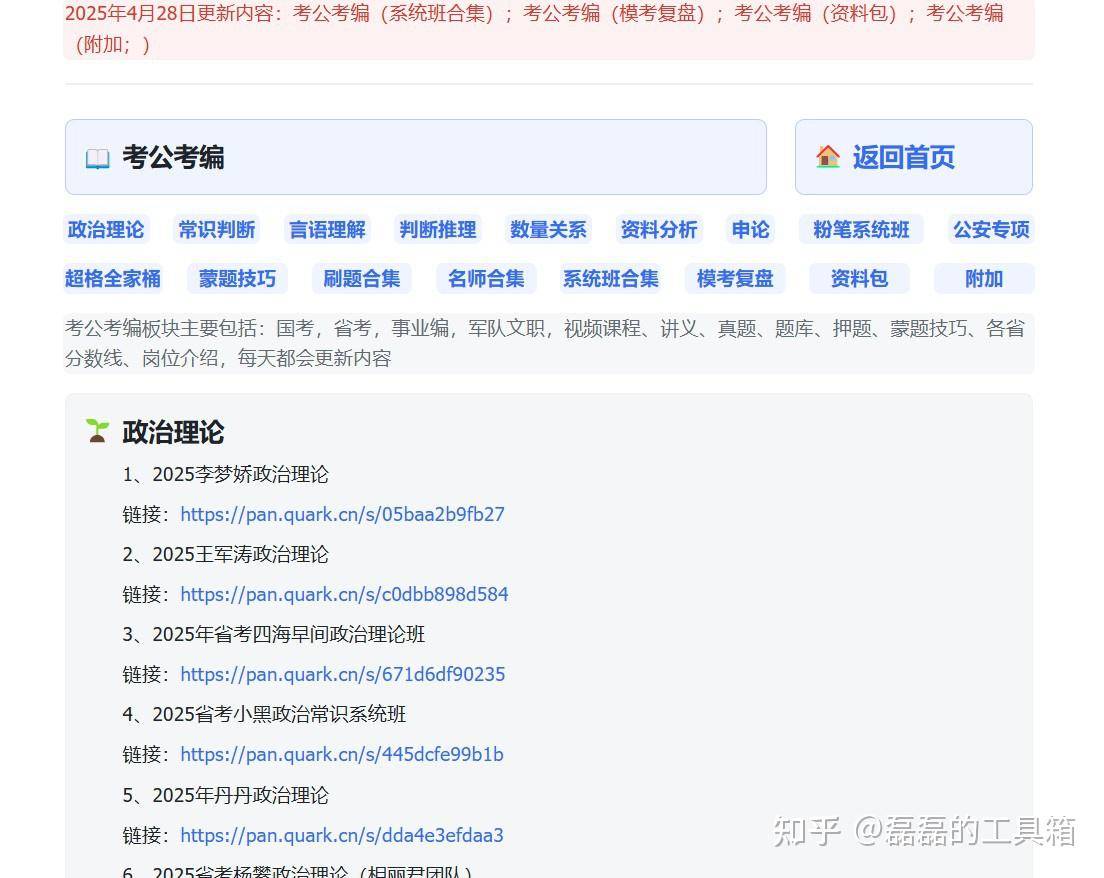The image size is (1104, 878).
Task: Select the 常识判断 category tag
Action: [x=216, y=230]
